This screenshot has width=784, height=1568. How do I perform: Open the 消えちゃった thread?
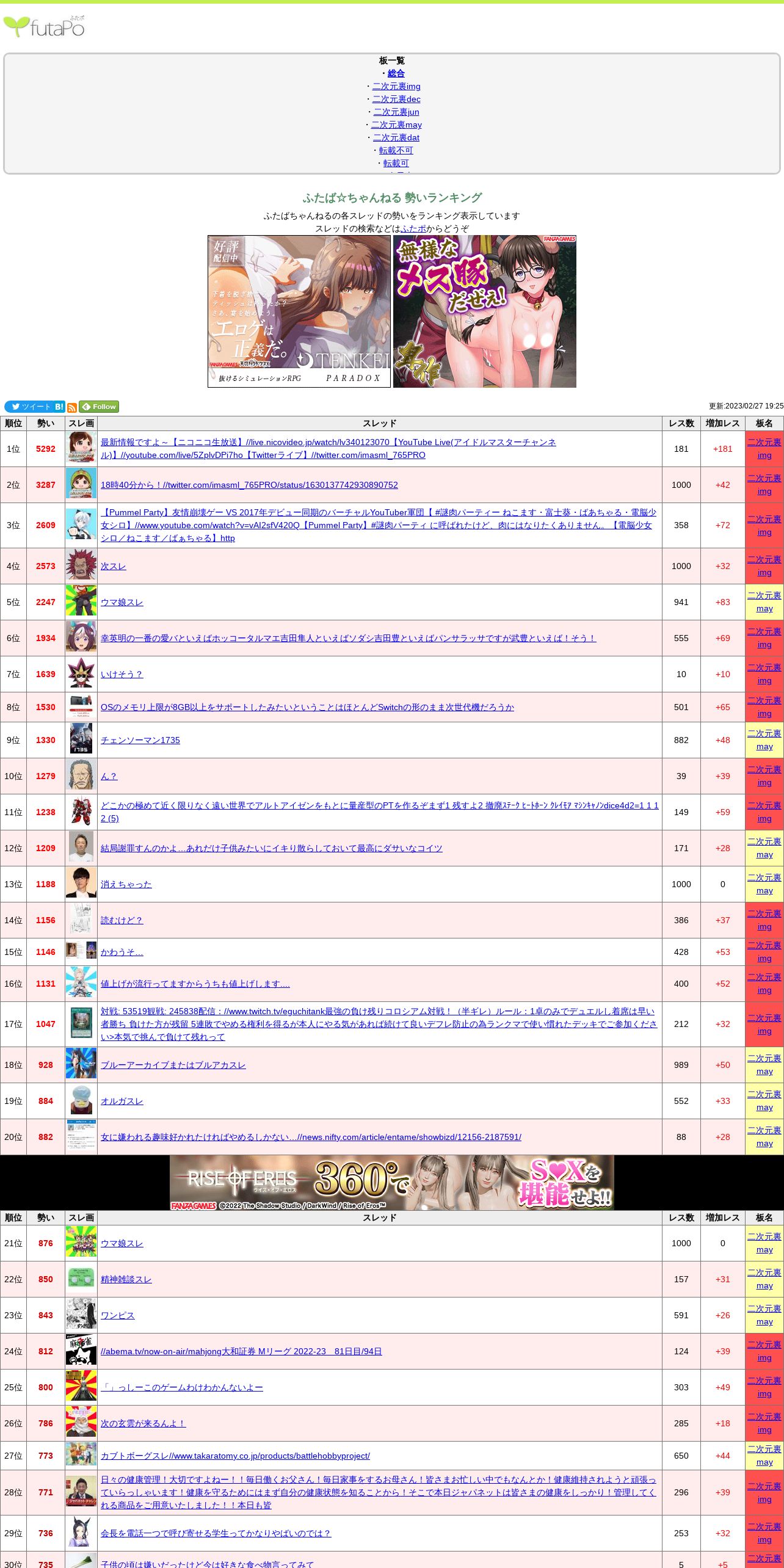coord(126,884)
